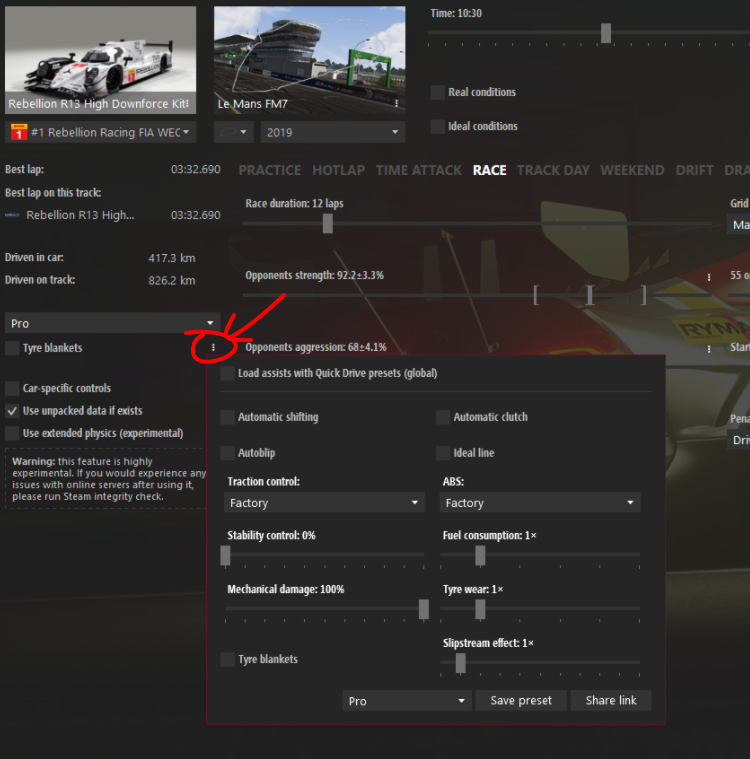Tick Tyre blankets inside assists popup
Image resolution: width=750 pixels, height=759 pixels.
[x=228, y=659]
